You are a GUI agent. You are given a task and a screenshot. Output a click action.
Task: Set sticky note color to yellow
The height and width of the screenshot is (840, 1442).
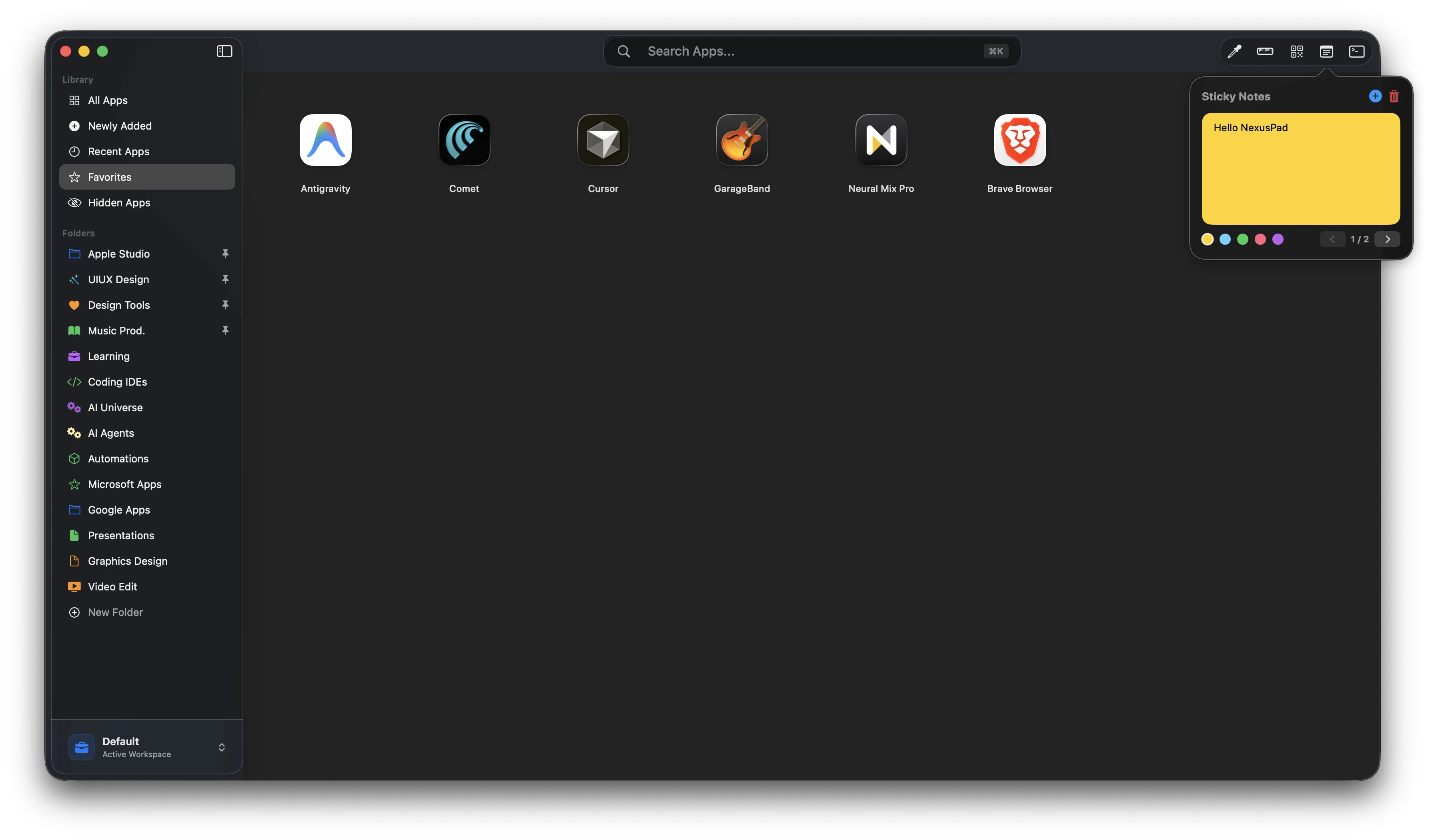click(x=1208, y=239)
